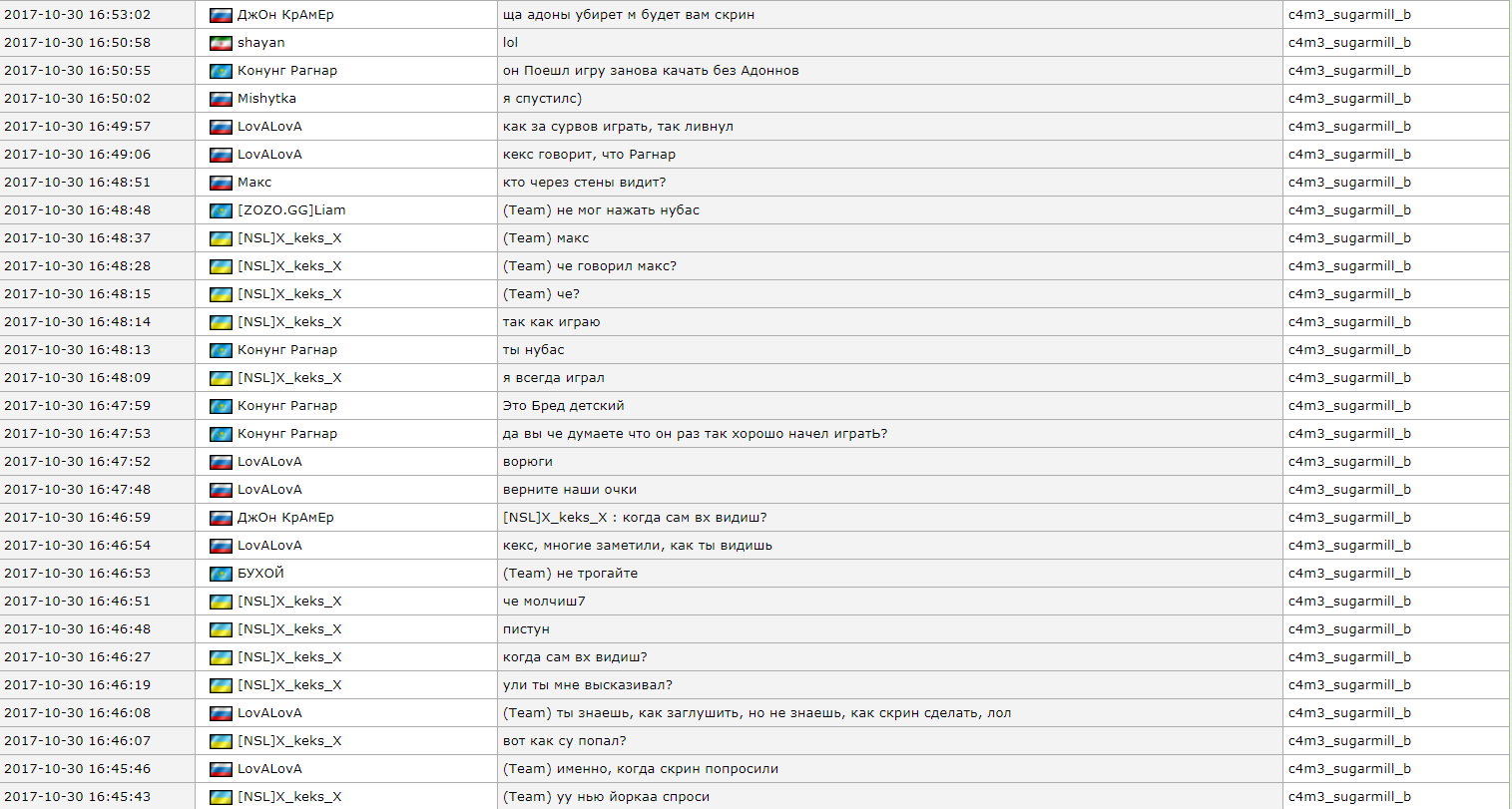
Task: Click the "lol" chat message
Action: coord(510,43)
